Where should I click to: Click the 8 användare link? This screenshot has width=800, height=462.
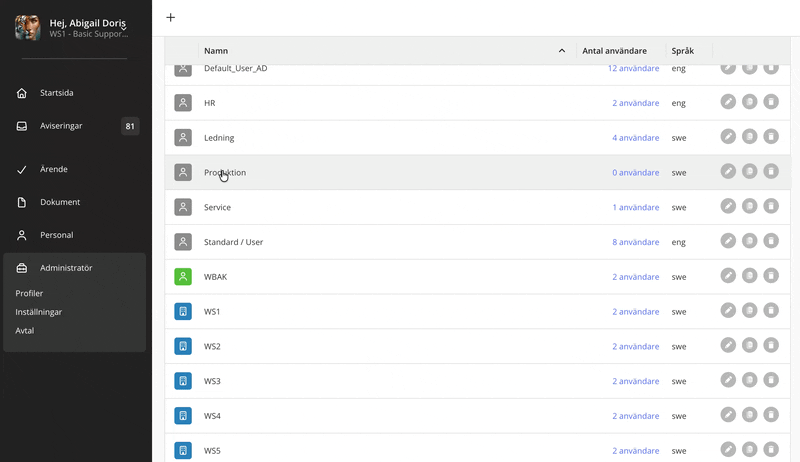[635, 241]
